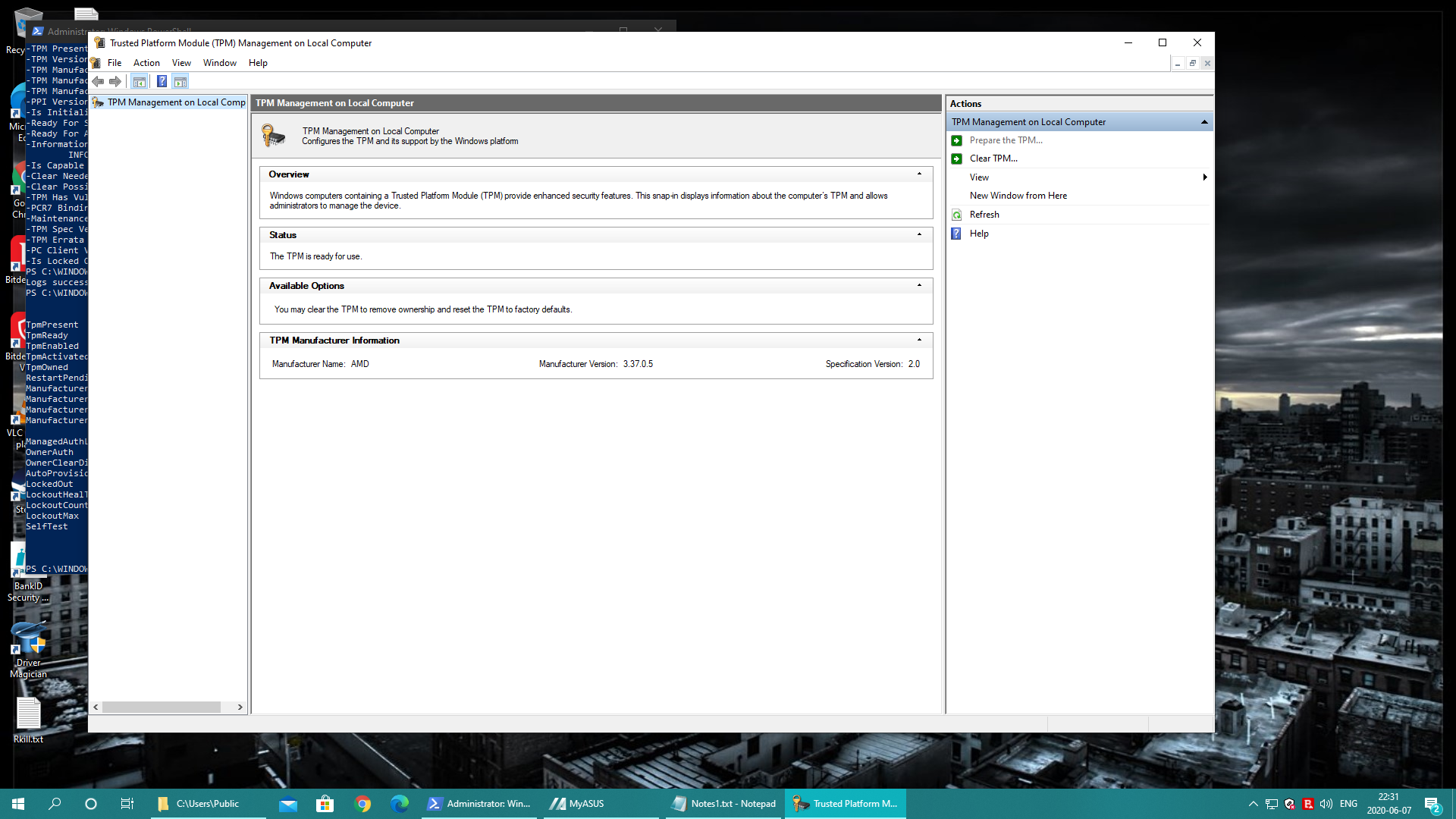Click the blue Help toolbar icon
This screenshot has height=819, width=1456.
[x=162, y=82]
